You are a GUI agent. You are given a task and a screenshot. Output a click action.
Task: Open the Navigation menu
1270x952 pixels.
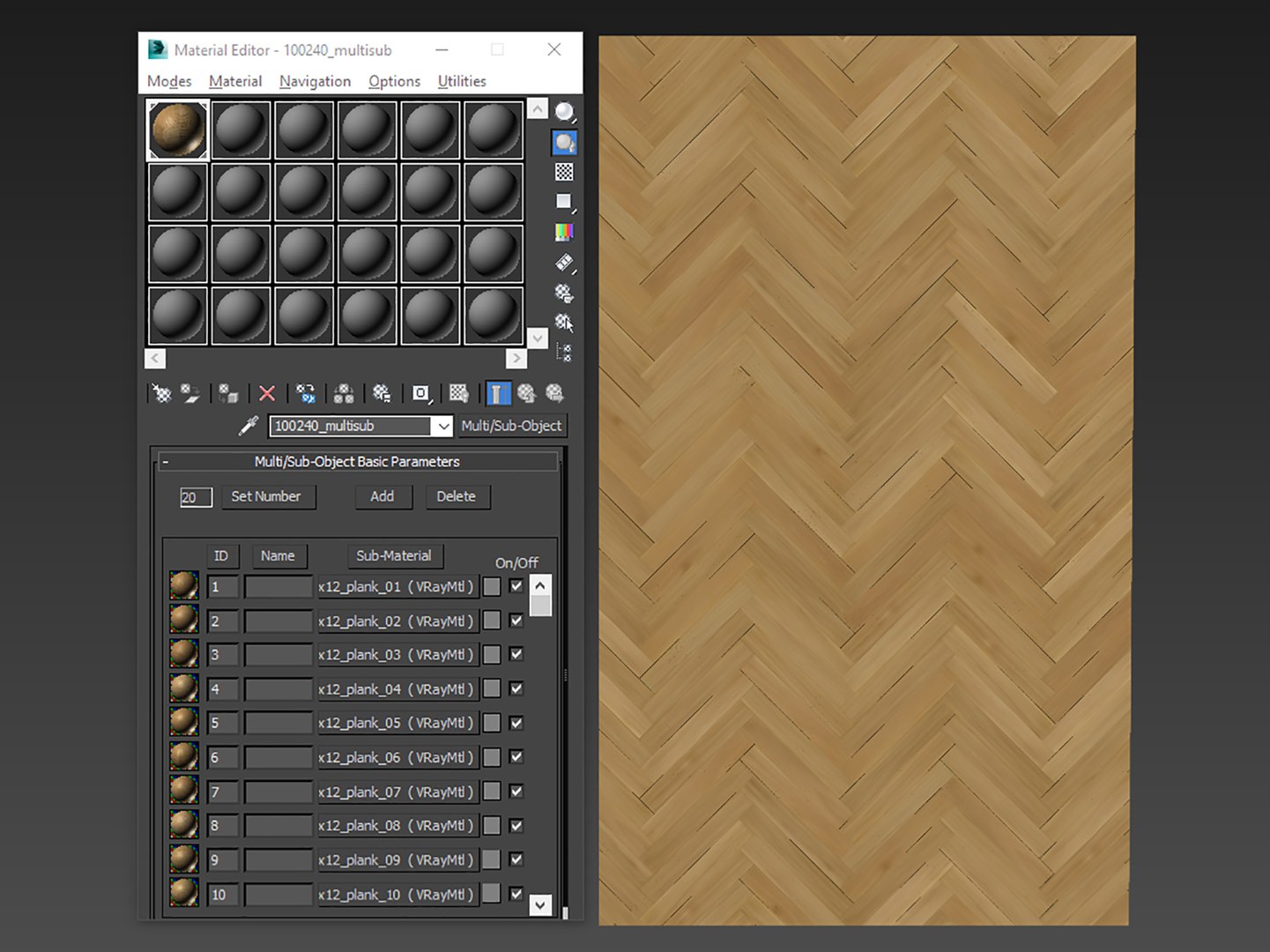tap(315, 81)
